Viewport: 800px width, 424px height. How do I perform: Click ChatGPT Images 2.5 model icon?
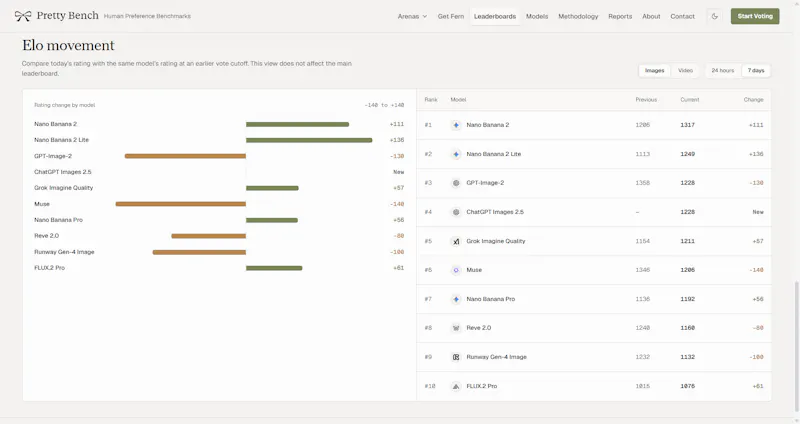(x=456, y=212)
